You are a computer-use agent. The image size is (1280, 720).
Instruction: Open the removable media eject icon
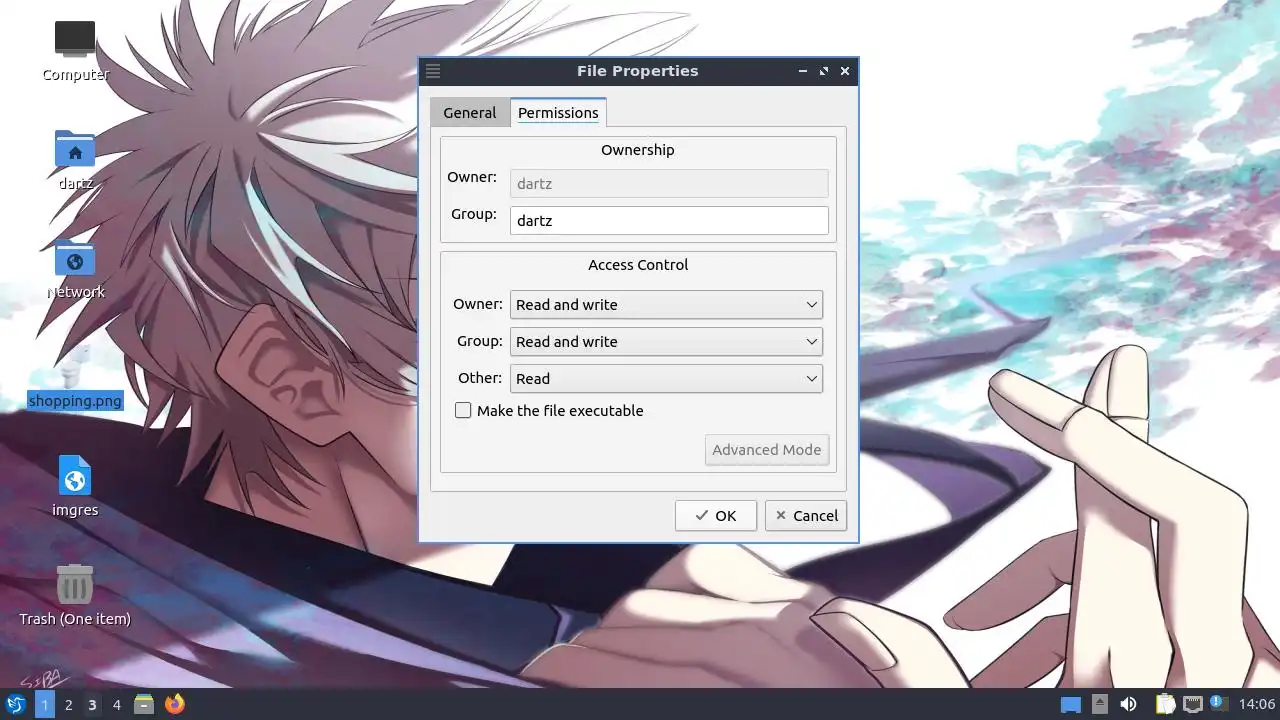pos(1100,704)
